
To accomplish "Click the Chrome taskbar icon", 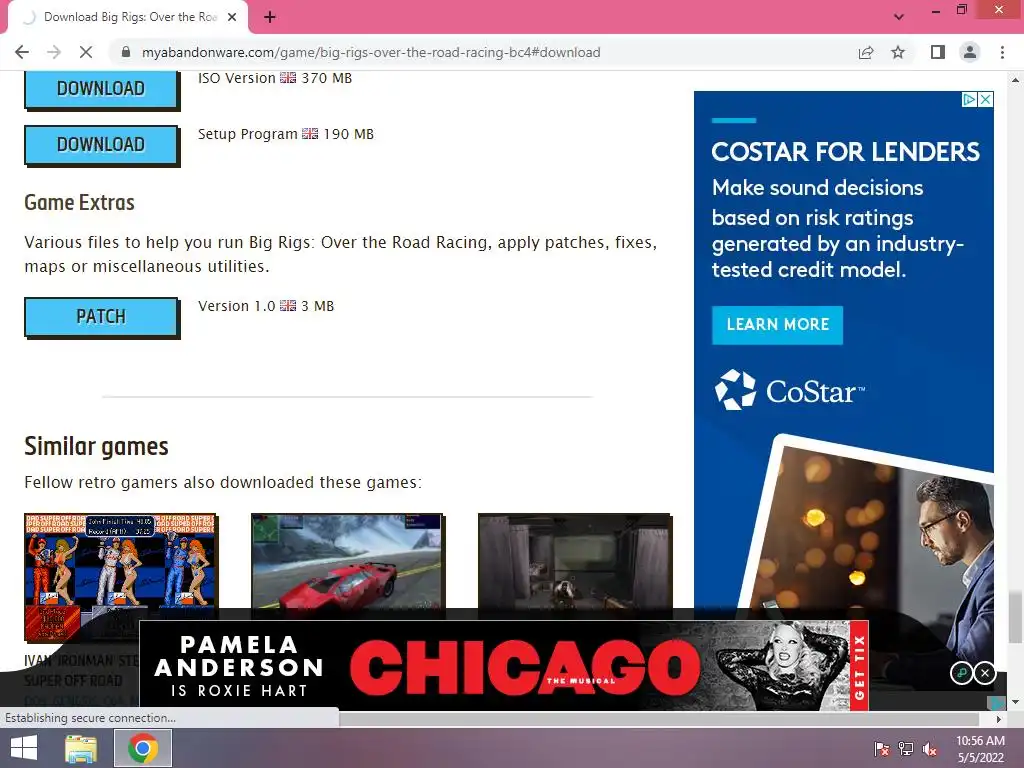I will pos(142,748).
